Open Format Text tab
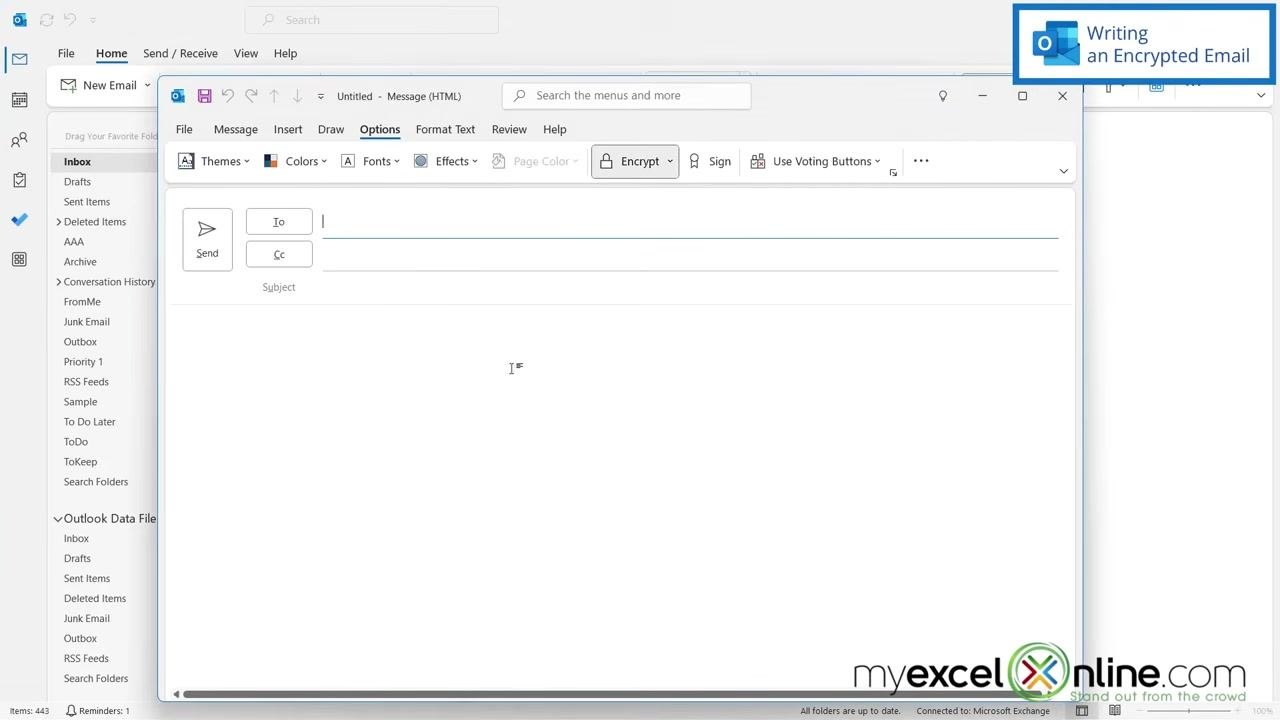The height and width of the screenshot is (720, 1280). (x=445, y=129)
